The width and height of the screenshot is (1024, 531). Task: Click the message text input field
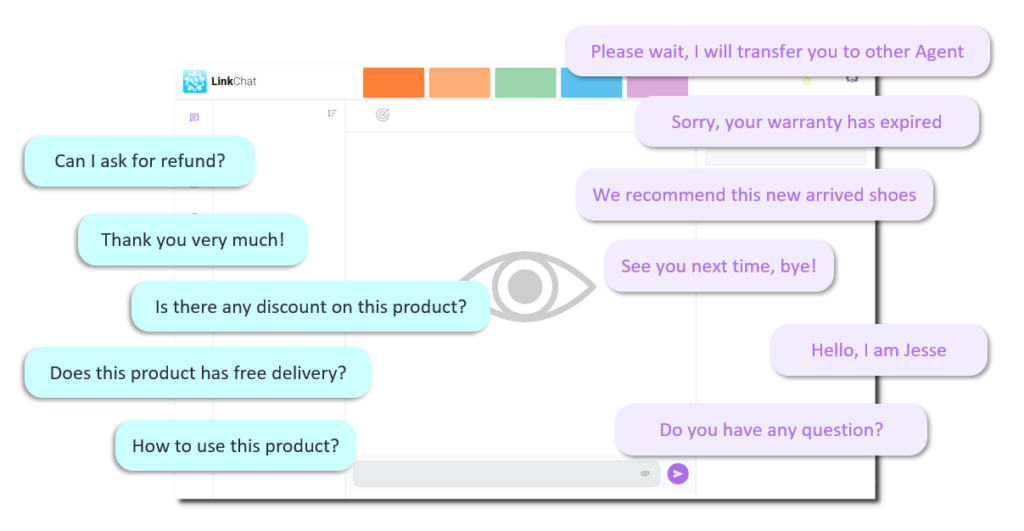506,474
